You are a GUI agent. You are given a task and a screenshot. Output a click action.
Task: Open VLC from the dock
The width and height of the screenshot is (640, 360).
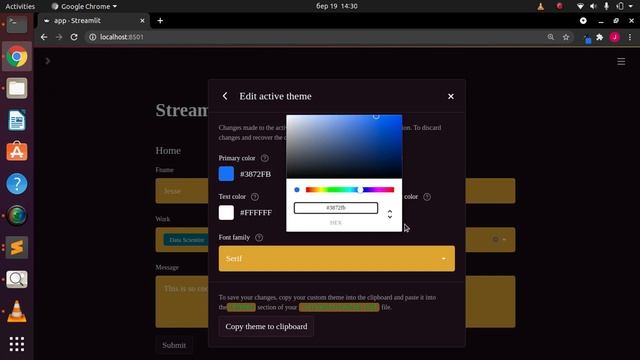17,311
